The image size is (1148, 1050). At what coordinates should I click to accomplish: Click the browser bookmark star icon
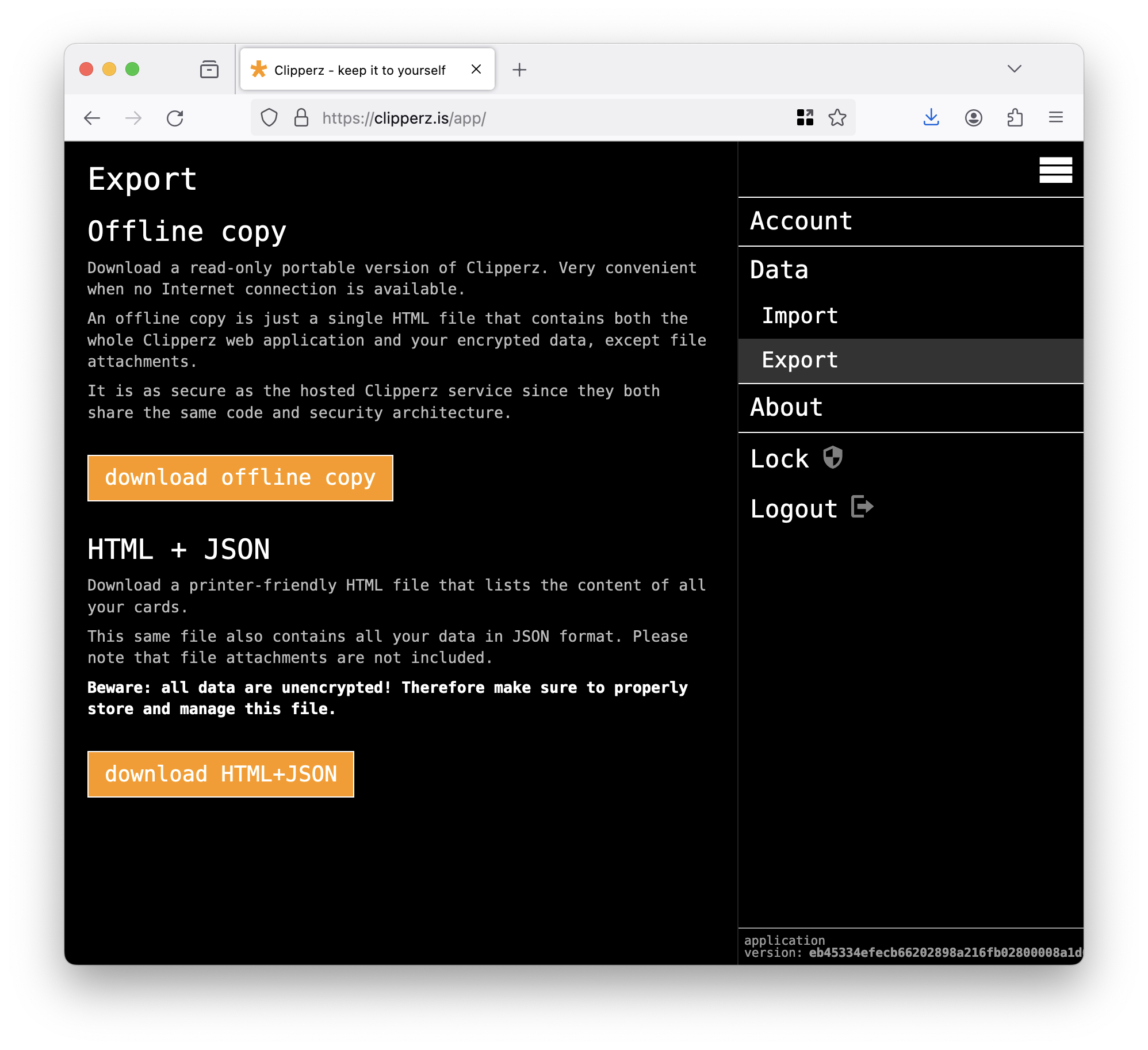pos(838,118)
